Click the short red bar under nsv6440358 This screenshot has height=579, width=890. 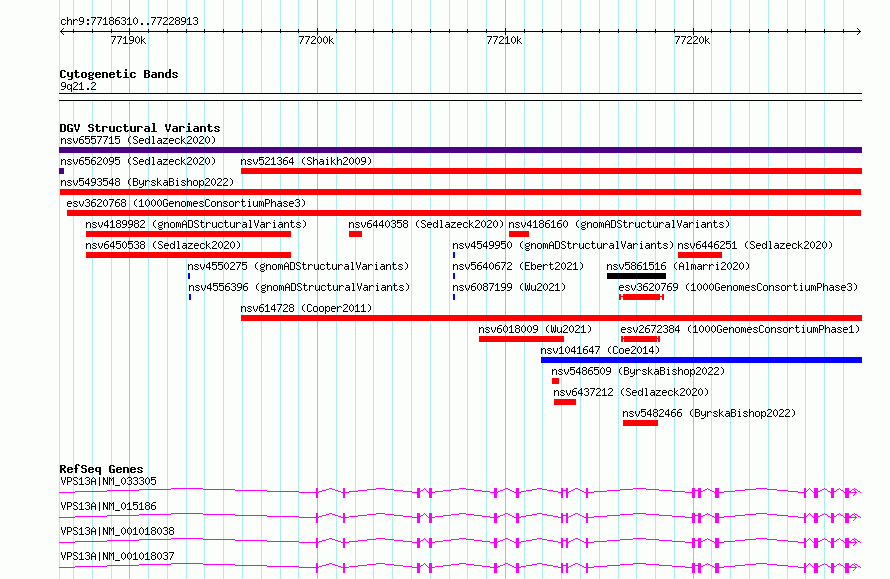[x=355, y=234]
